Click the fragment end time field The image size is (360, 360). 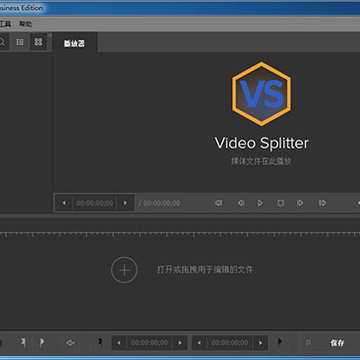click(230, 343)
